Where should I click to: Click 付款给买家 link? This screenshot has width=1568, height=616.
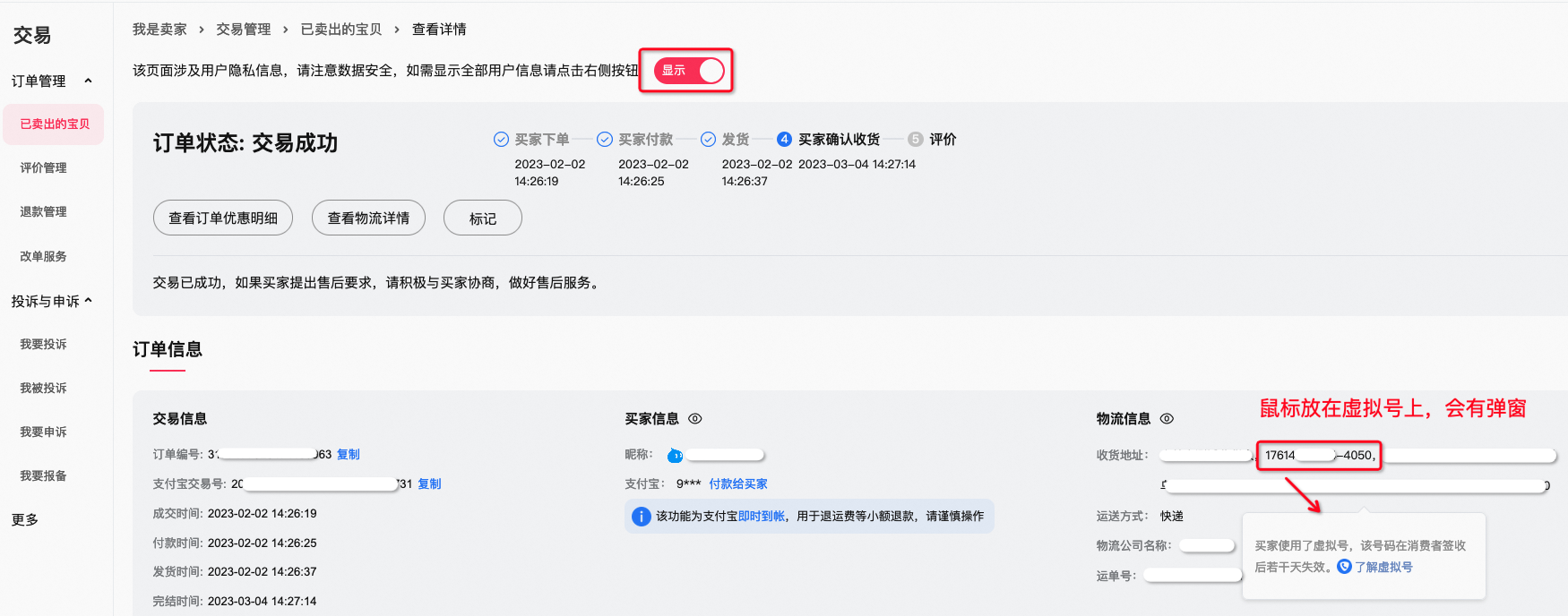pyautogui.click(x=738, y=483)
